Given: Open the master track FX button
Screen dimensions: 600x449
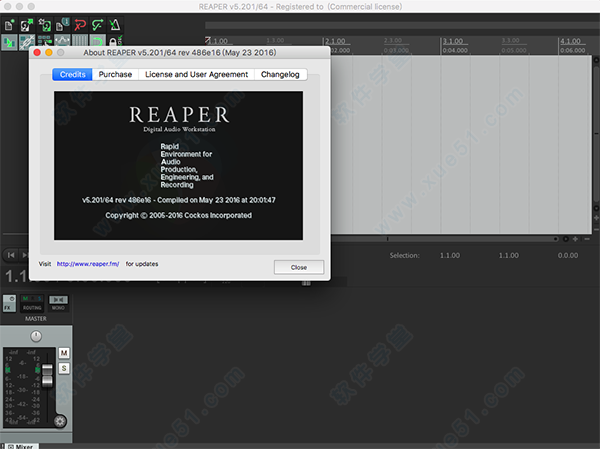Looking at the screenshot, I should tap(9, 304).
